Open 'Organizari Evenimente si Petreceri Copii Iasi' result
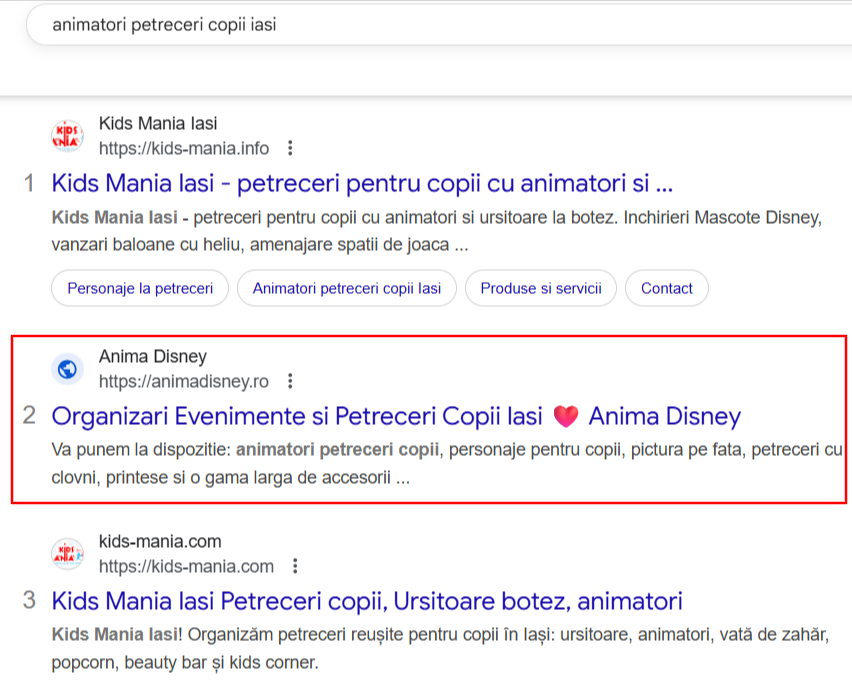Viewport: 852px width, 697px height. 396,416
